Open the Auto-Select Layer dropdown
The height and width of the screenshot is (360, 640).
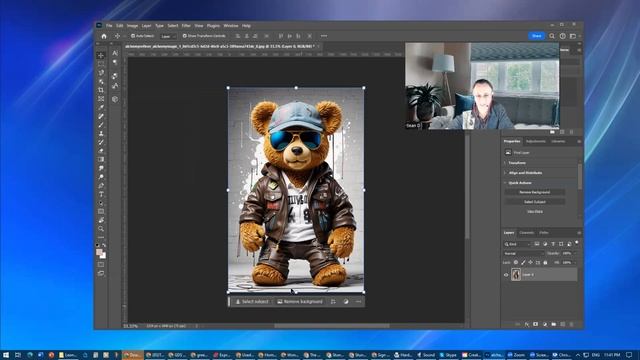click(x=168, y=36)
